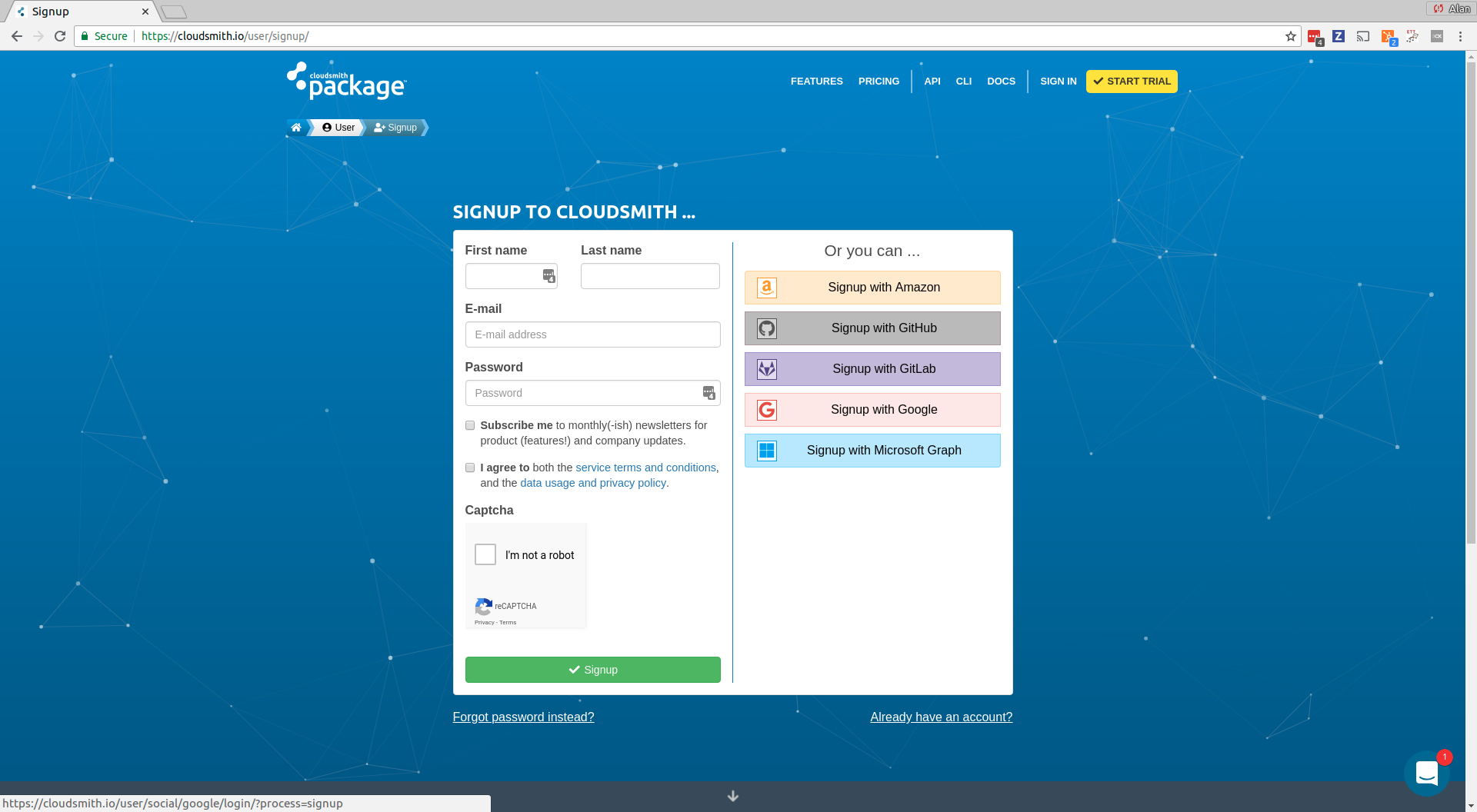Click reCAPTCHA Privacy link
This screenshot has width=1477, height=812.
484,623
